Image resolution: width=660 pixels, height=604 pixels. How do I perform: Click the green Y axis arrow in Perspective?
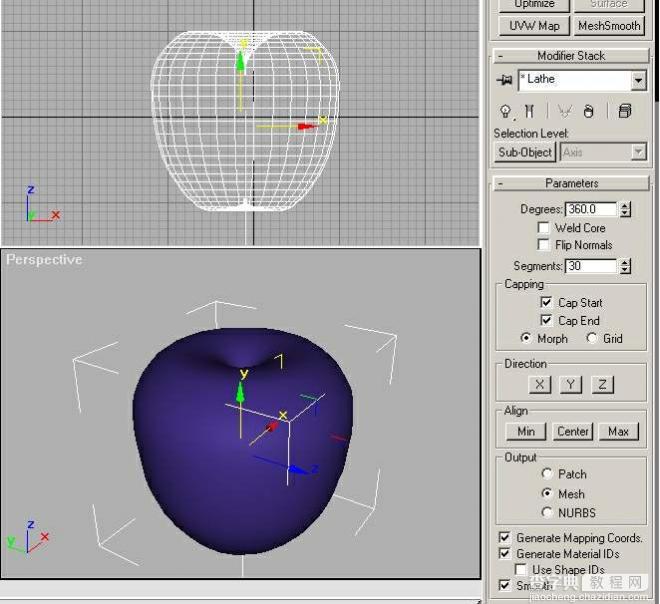click(x=240, y=394)
